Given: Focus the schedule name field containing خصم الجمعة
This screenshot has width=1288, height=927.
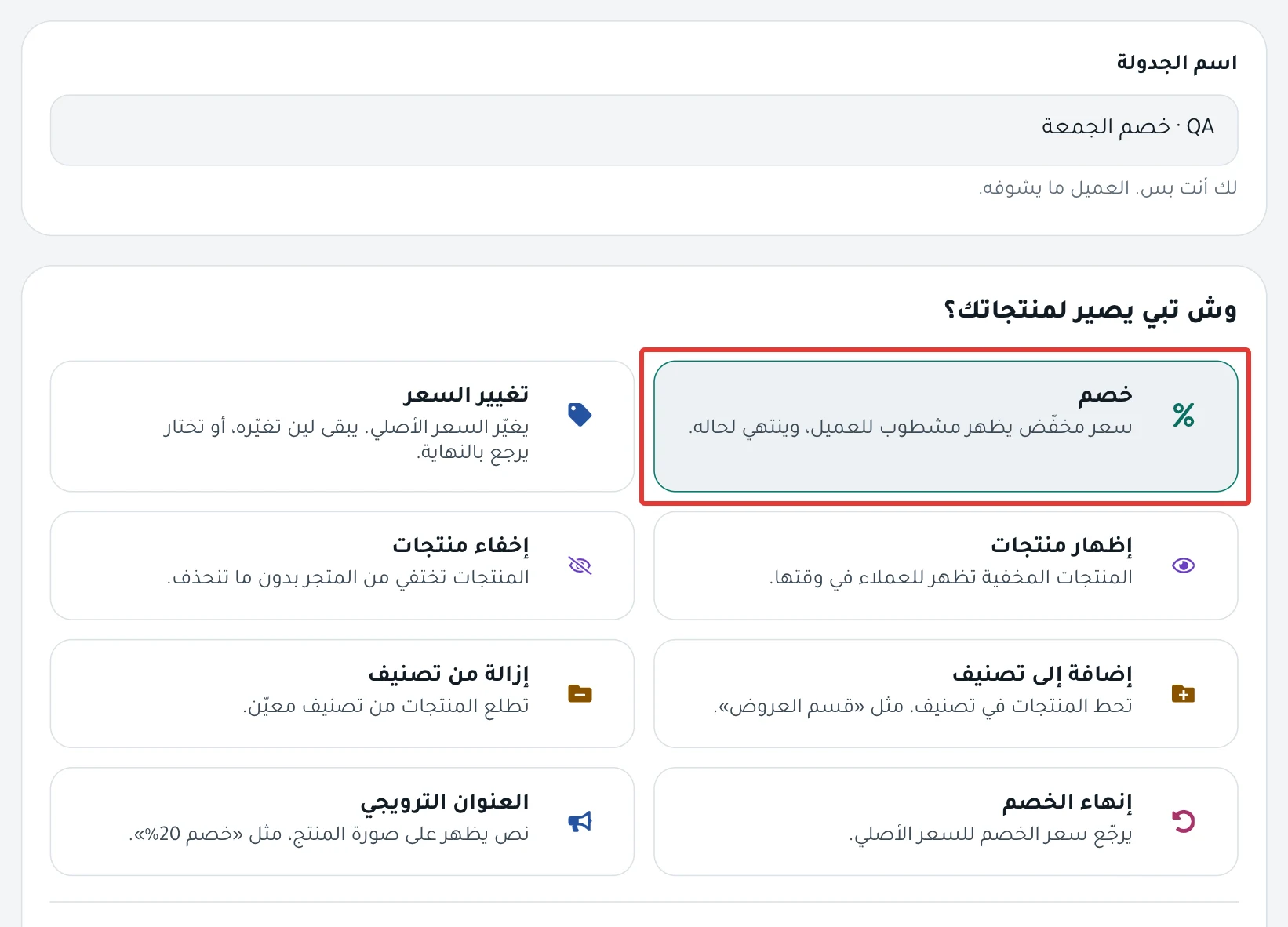Looking at the screenshot, I should [x=644, y=130].
